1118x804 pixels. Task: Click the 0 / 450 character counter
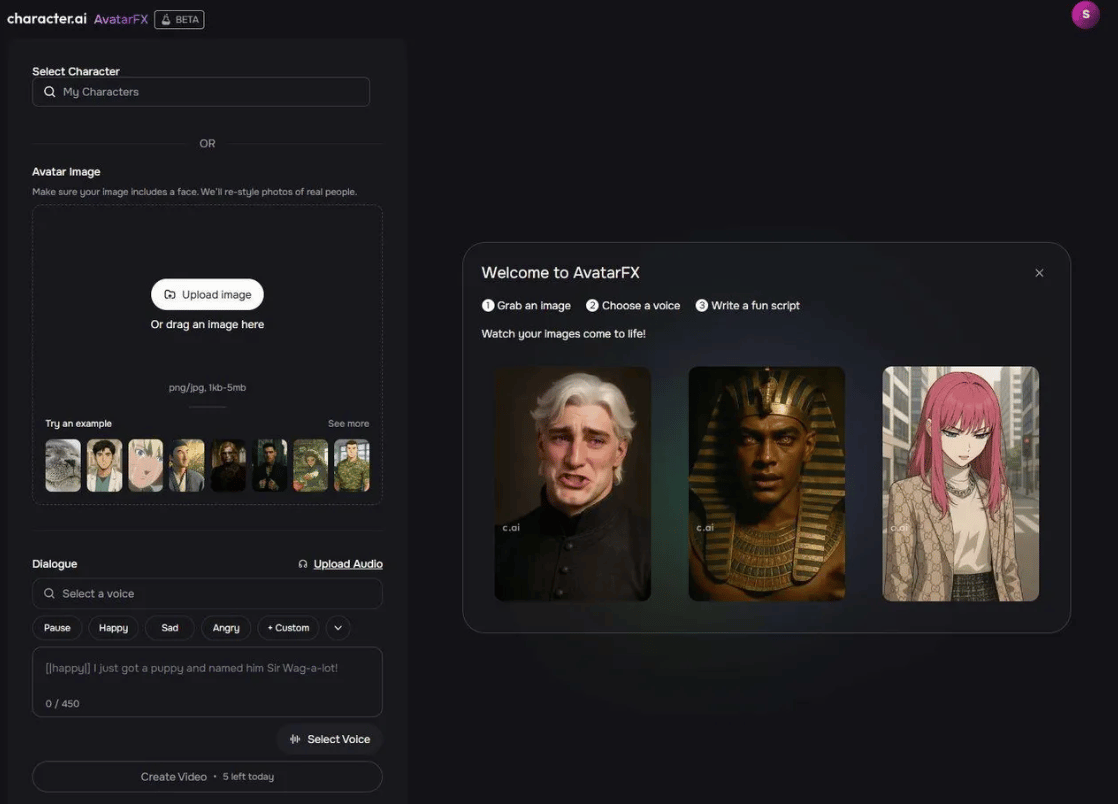[62, 704]
